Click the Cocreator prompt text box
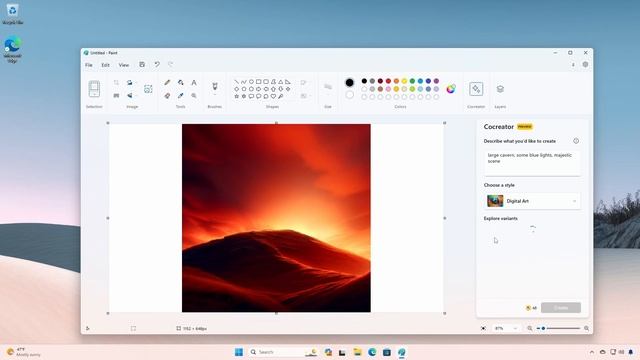Screen dimensions: 640x360 coord(532,163)
